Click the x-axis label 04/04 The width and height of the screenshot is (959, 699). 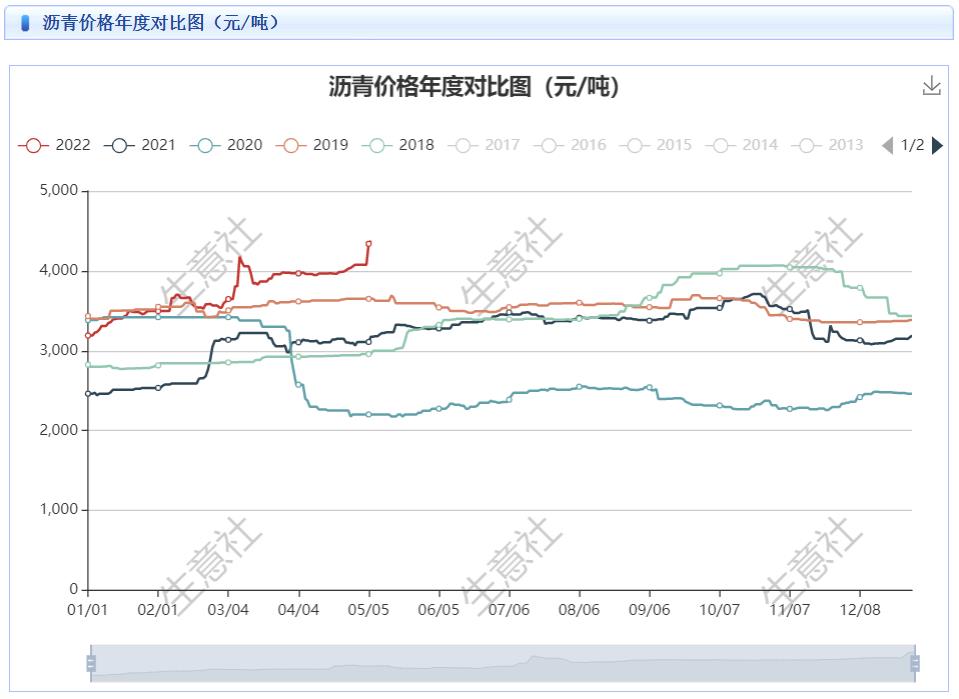(x=298, y=610)
